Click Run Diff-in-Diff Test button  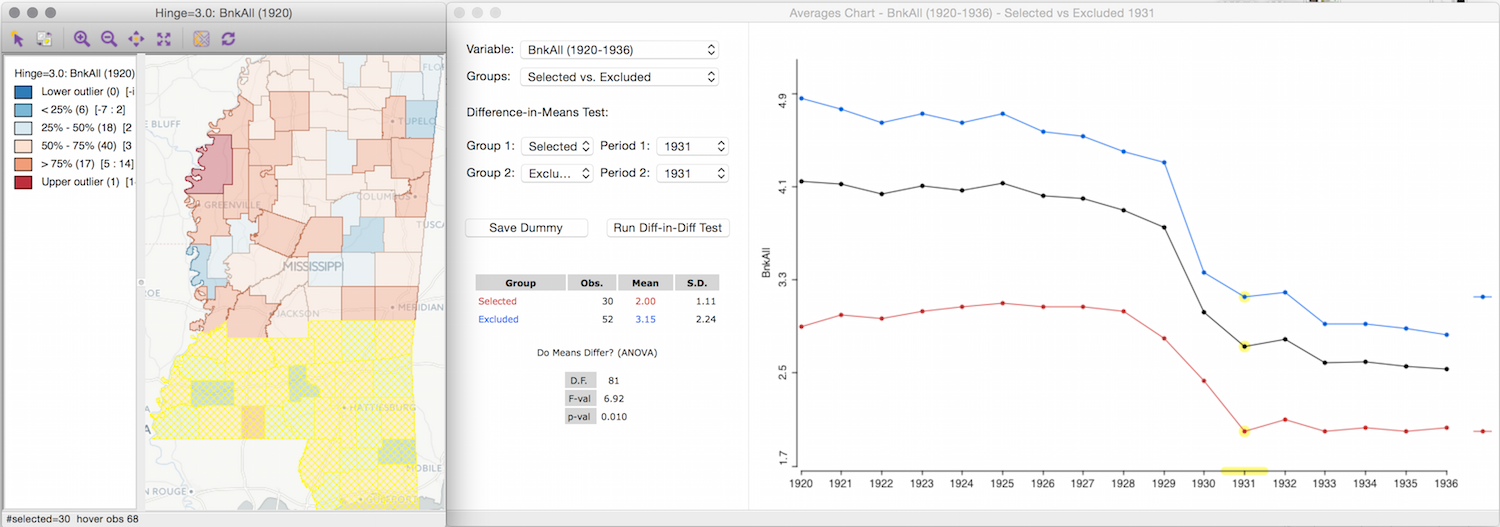tap(668, 228)
